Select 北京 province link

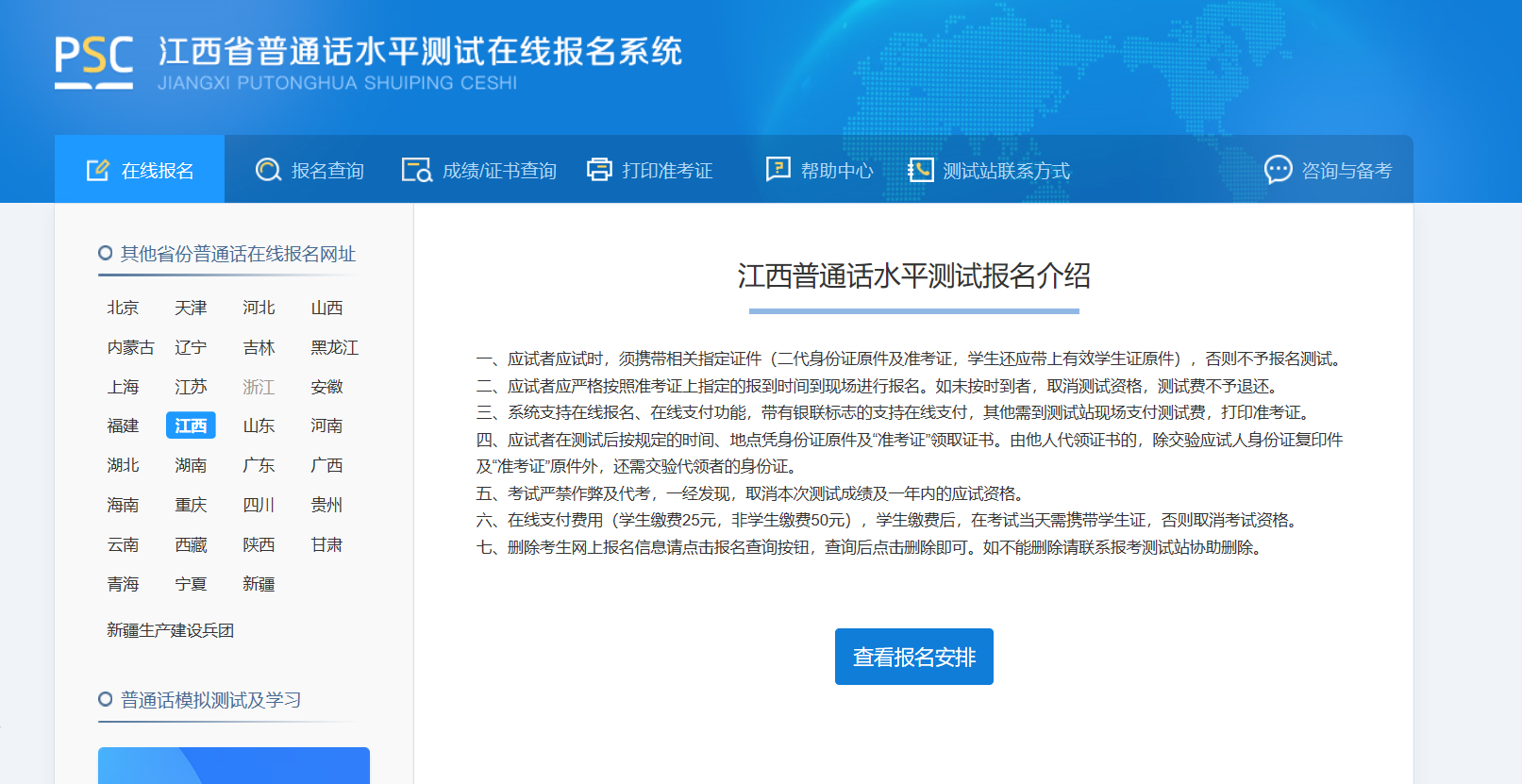click(x=123, y=308)
